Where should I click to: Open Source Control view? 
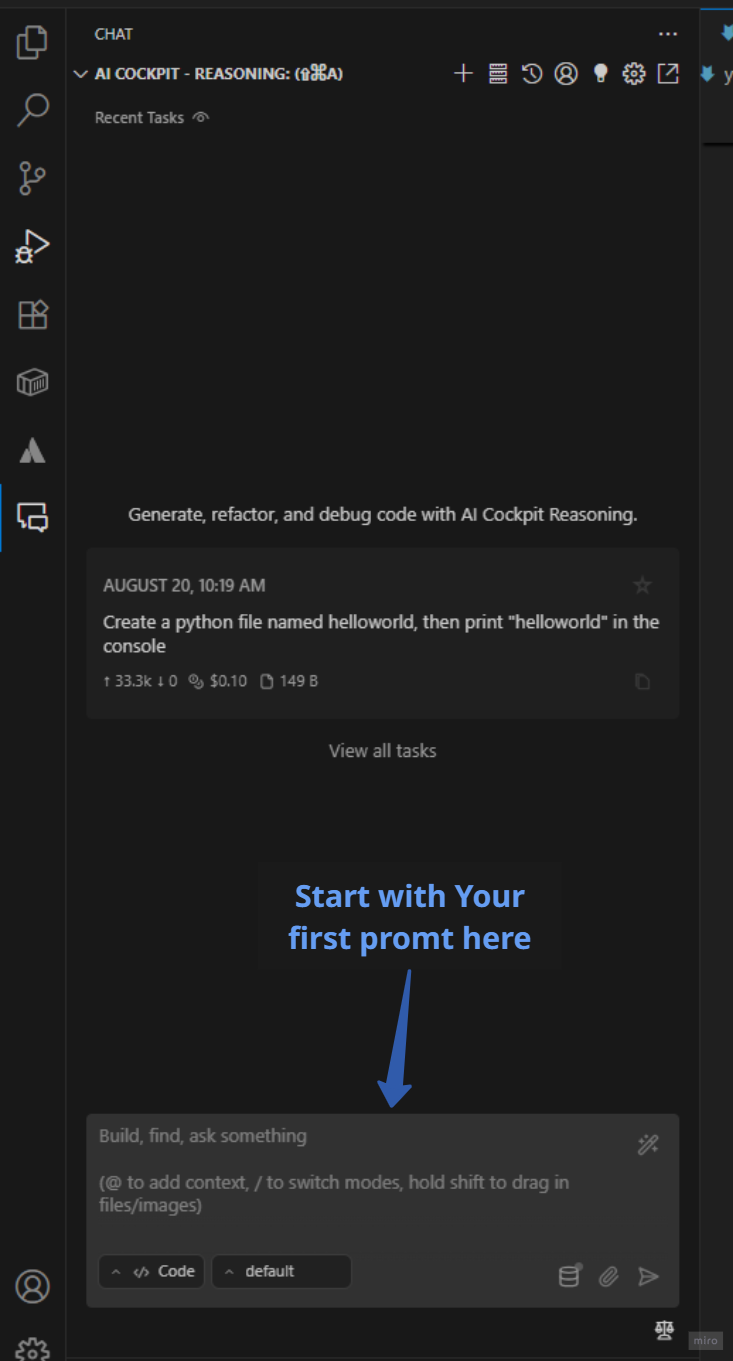coord(32,179)
